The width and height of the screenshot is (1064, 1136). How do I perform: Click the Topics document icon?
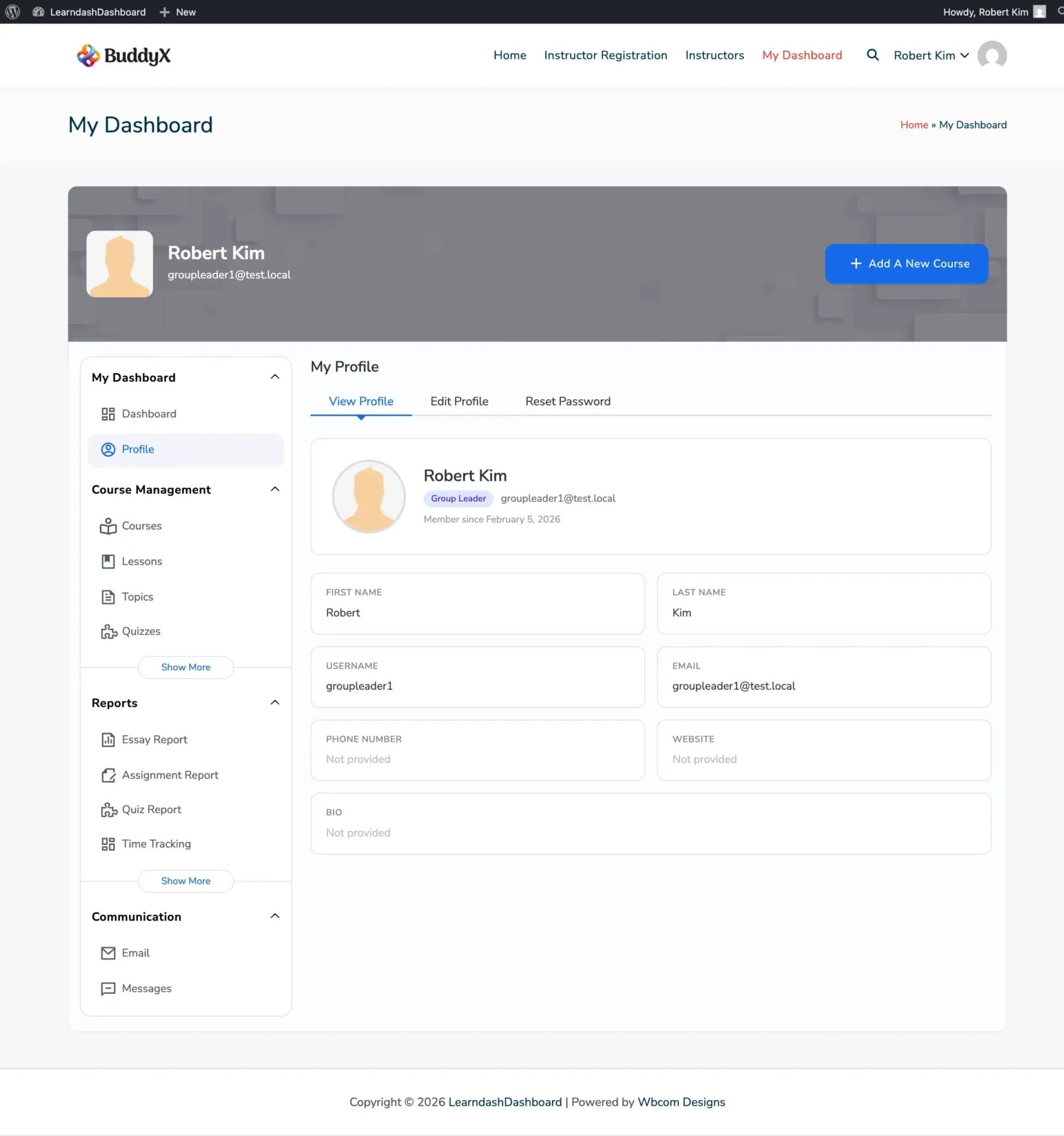pos(108,597)
